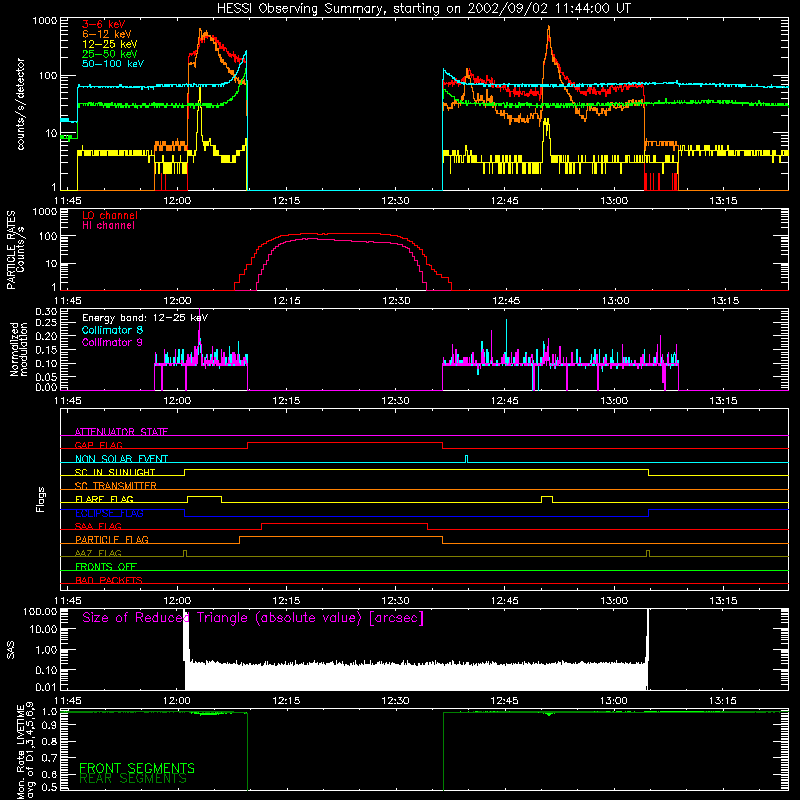Click the Mon. Rate LIVETIME axis label
The image size is (800, 800).
[x=25, y=751]
